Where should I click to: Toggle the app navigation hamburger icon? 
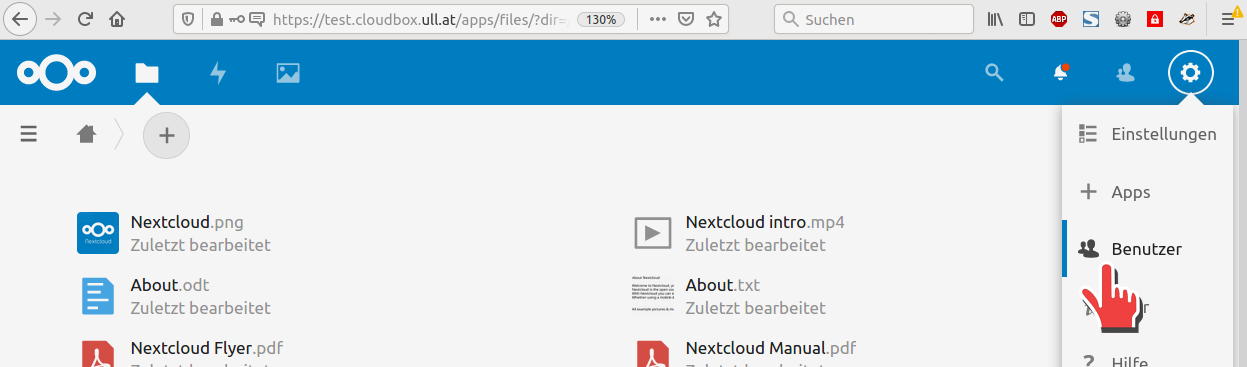click(29, 133)
